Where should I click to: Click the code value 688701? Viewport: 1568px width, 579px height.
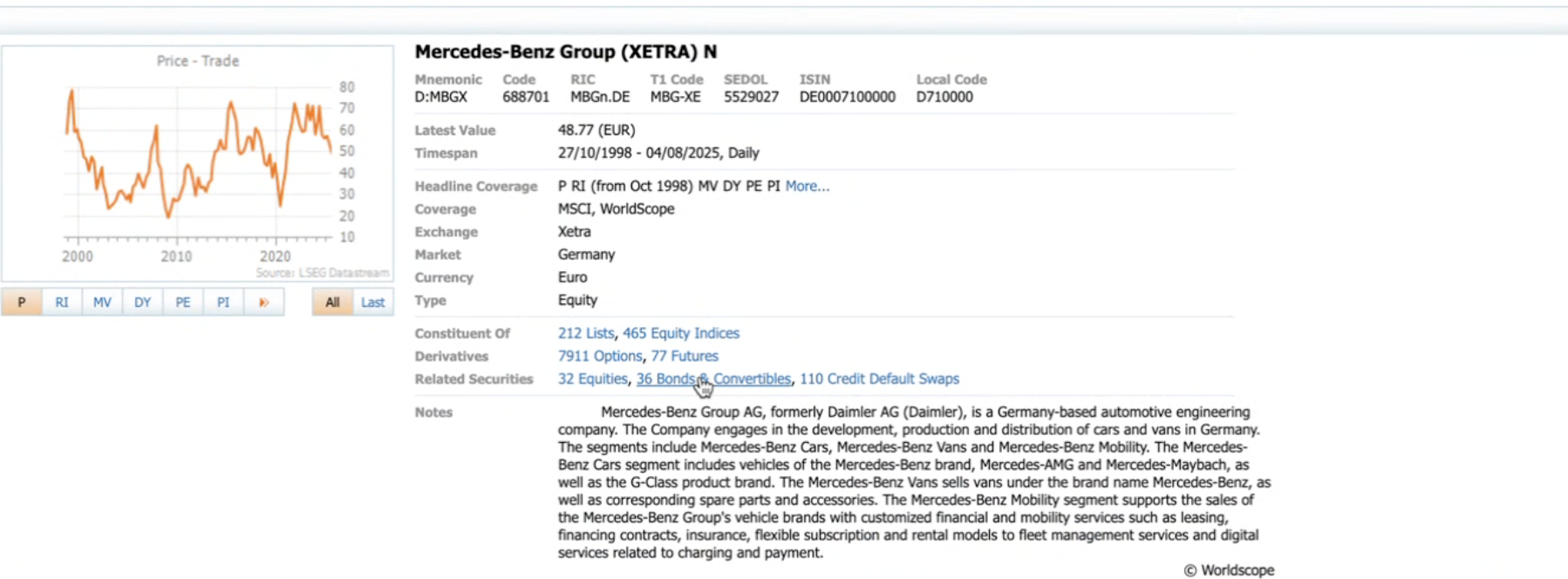coord(526,97)
